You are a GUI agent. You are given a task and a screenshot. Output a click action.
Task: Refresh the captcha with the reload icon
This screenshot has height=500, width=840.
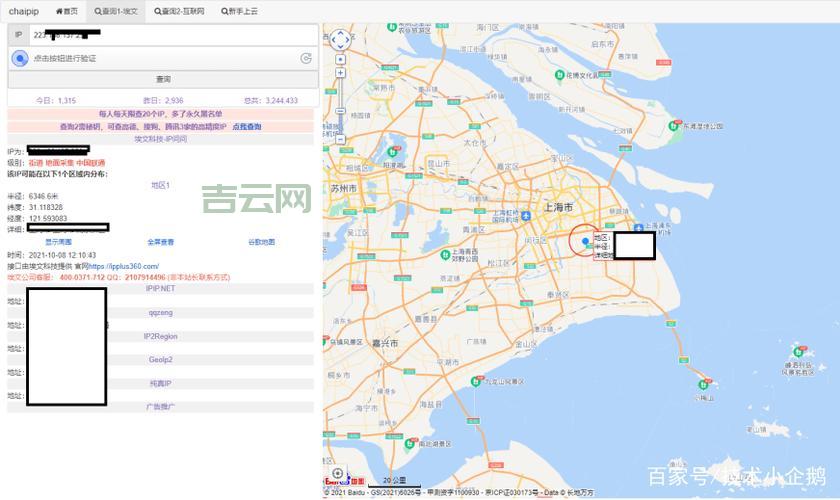(x=306, y=58)
